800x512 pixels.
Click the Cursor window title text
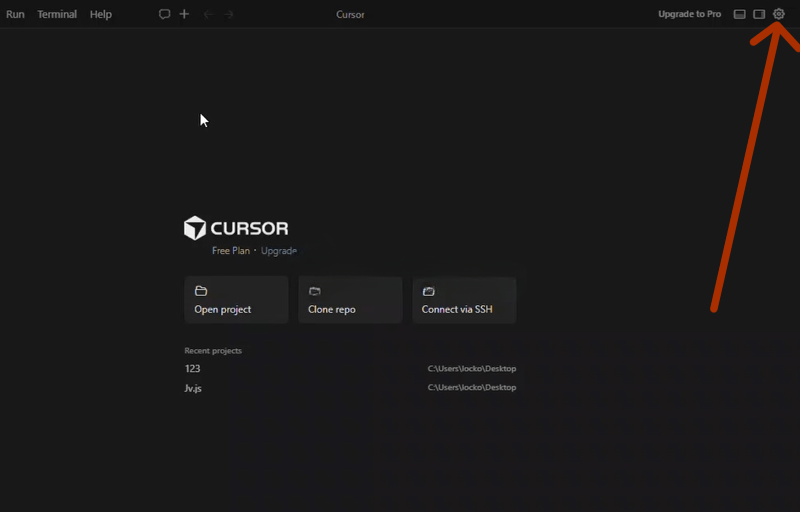coord(350,14)
